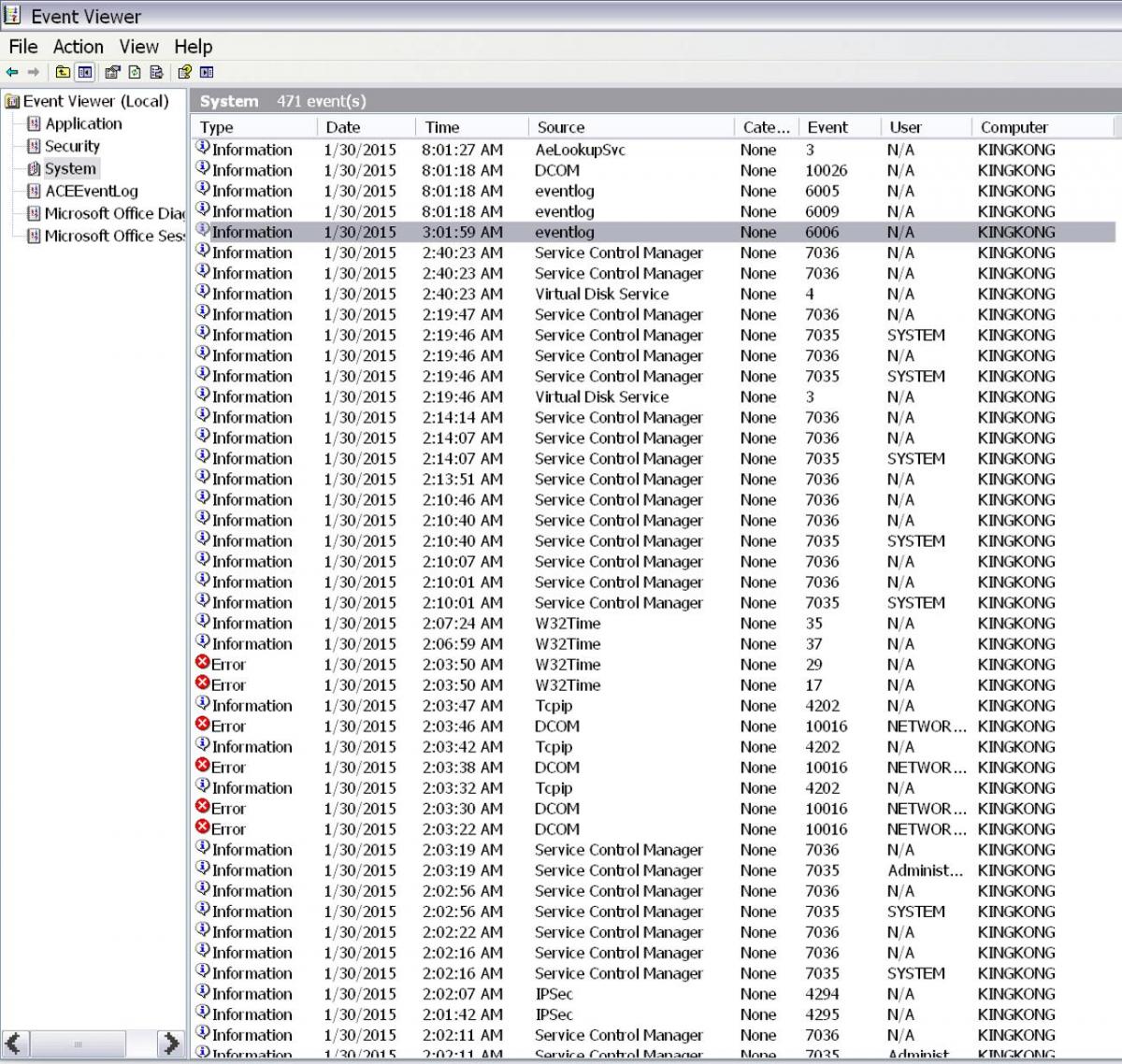Open Properties via the toolbar icon
This screenshot has height=1064, width=1122.
tap(113, 72)
